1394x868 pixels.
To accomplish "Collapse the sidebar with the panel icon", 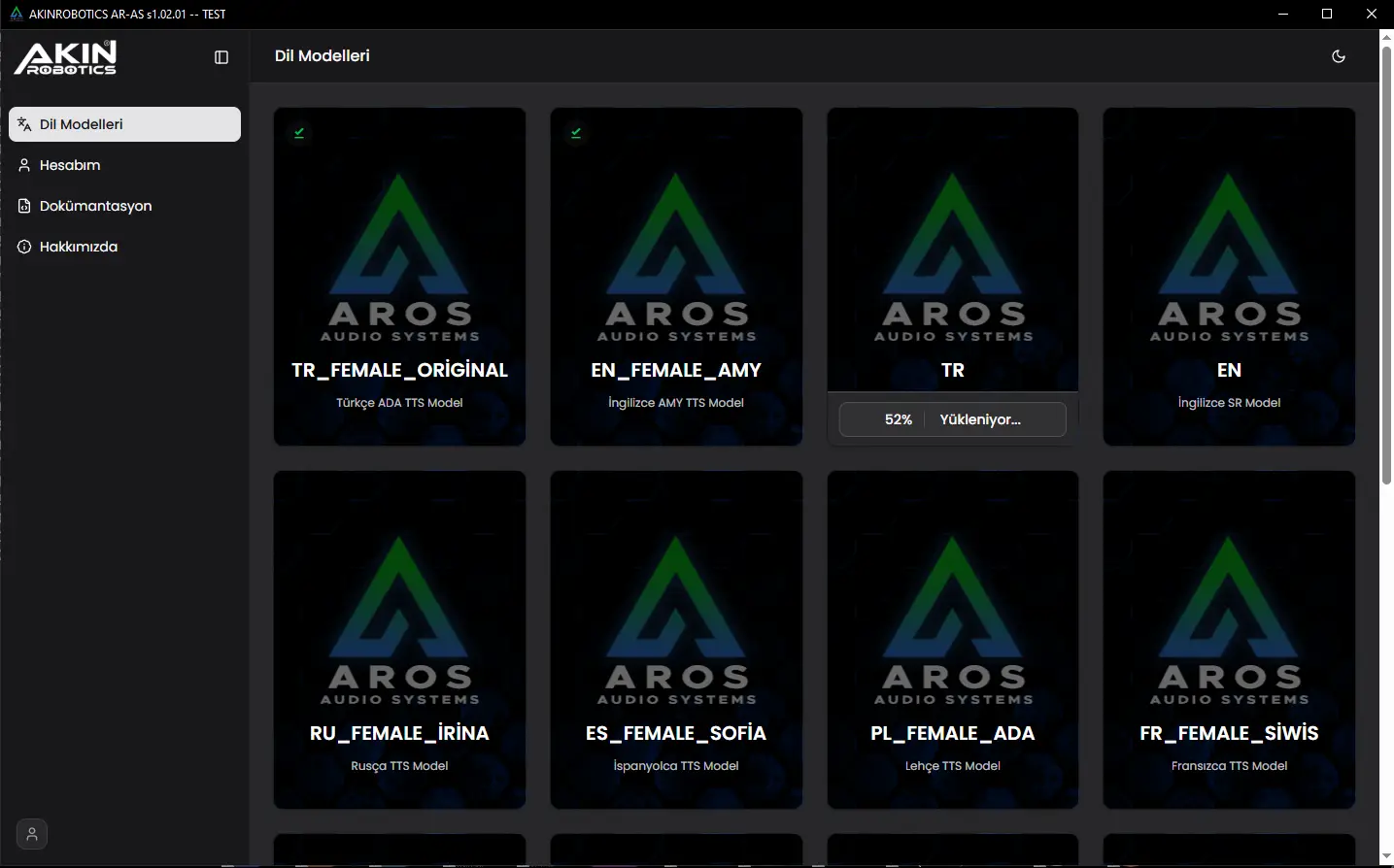I will coord(221,57).
